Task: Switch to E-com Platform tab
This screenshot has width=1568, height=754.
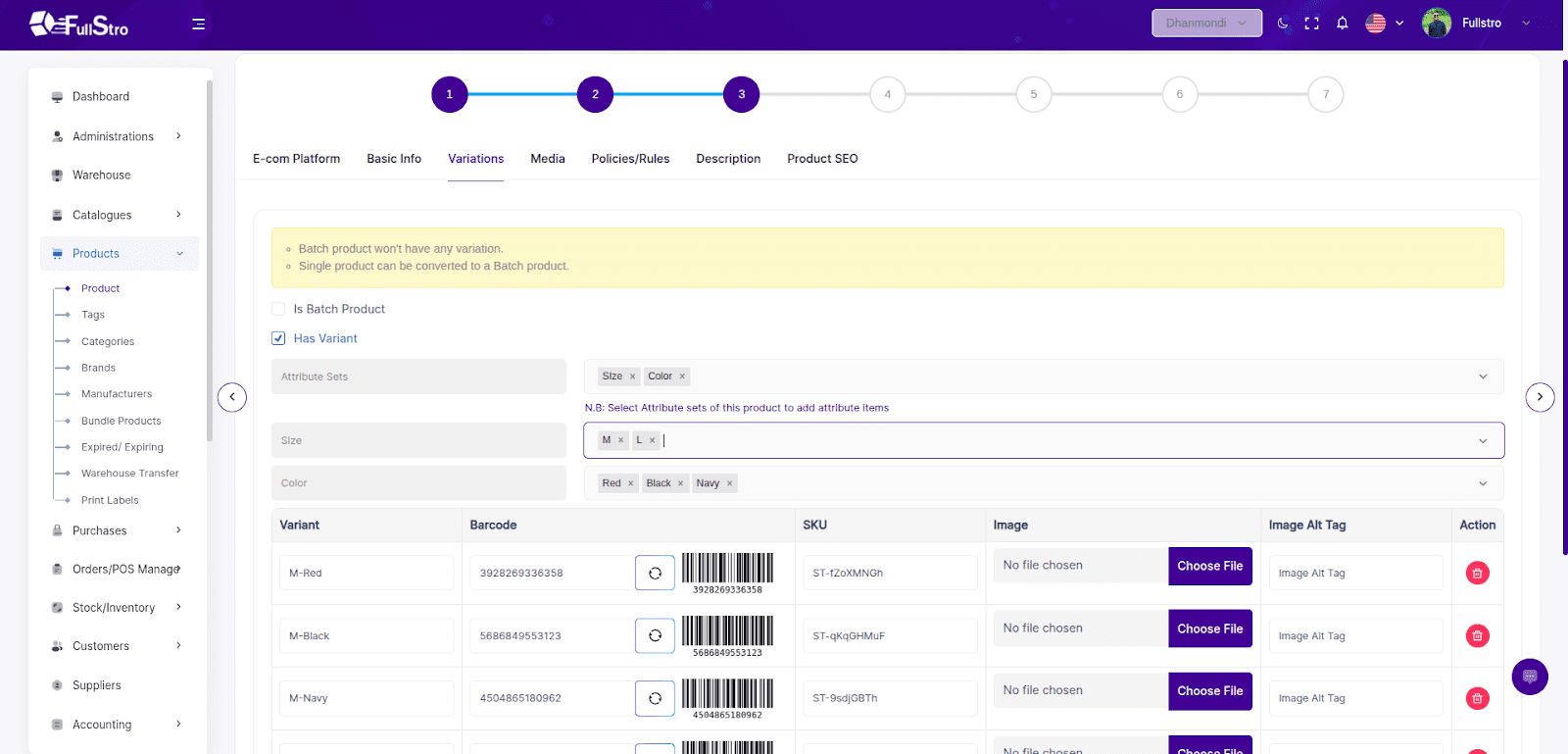Action: point(296,159)
